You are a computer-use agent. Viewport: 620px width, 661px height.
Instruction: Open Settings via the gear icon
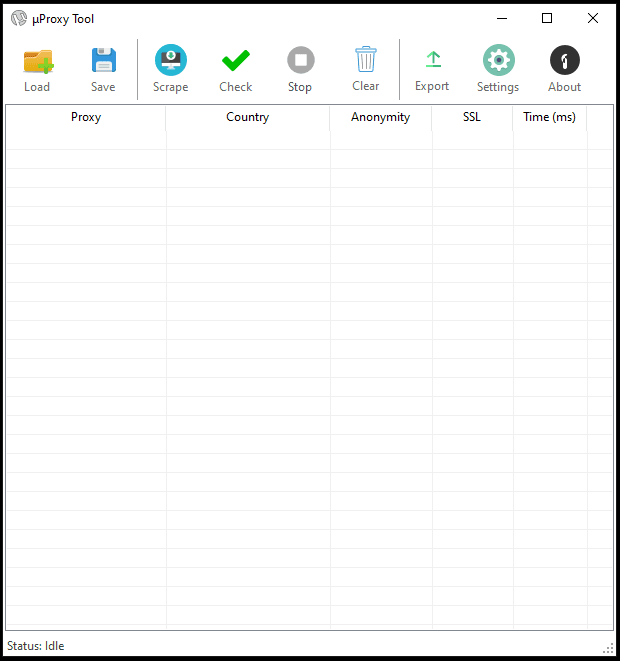tap(499, 60)
